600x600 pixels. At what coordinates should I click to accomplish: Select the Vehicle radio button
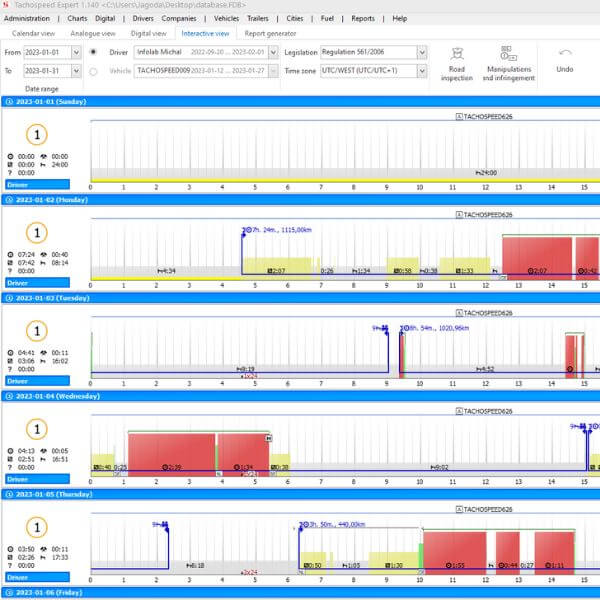[94, 71]
